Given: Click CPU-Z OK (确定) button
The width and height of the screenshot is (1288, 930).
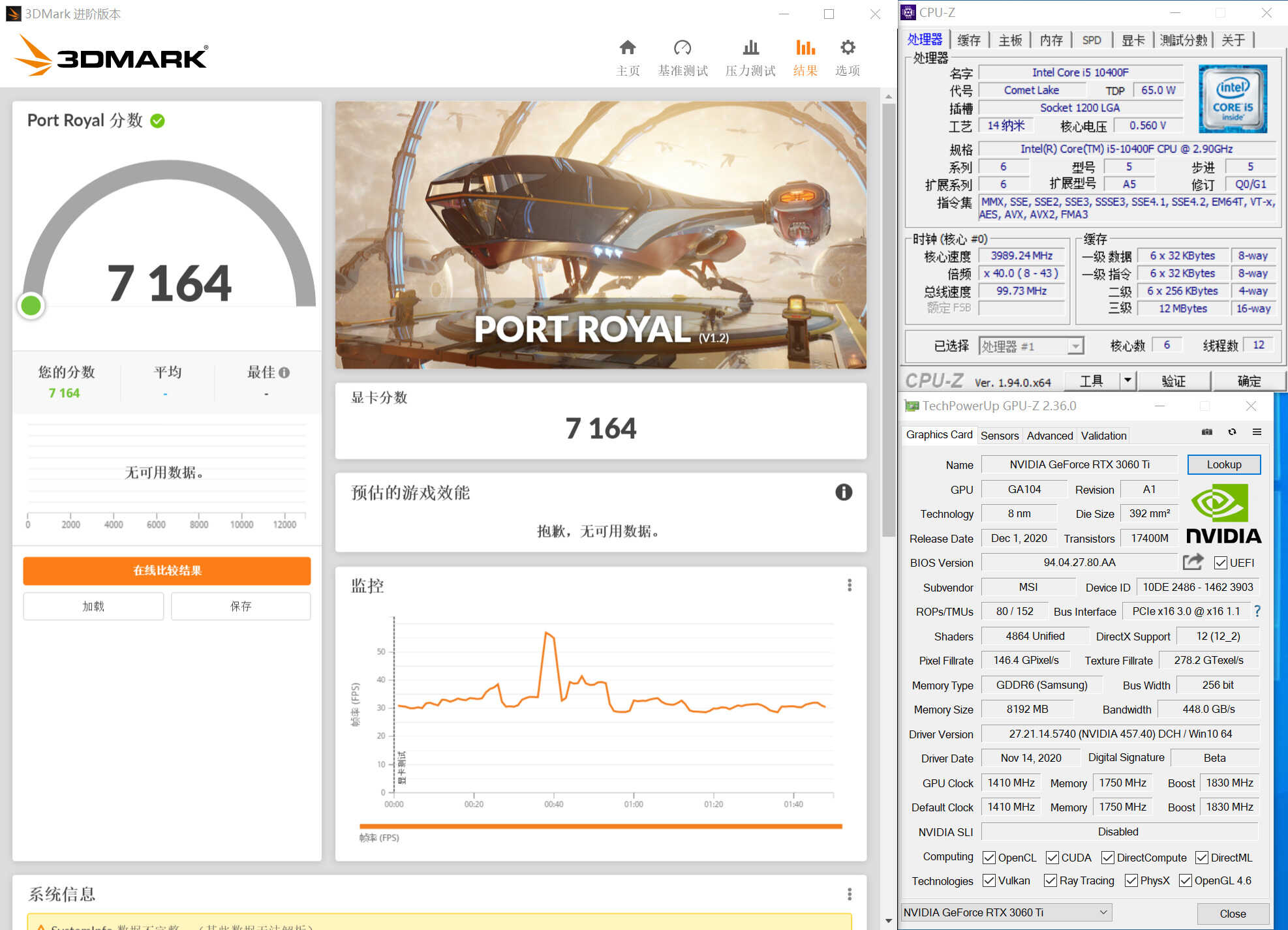Looking at the screenshot, I should (1248, 380).
